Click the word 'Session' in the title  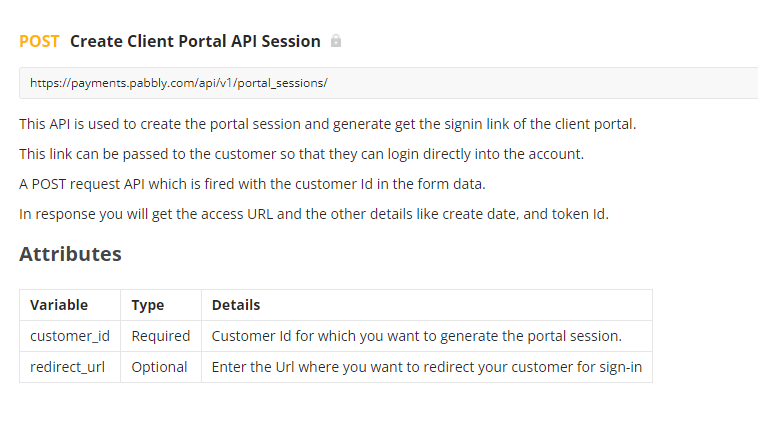291,42
